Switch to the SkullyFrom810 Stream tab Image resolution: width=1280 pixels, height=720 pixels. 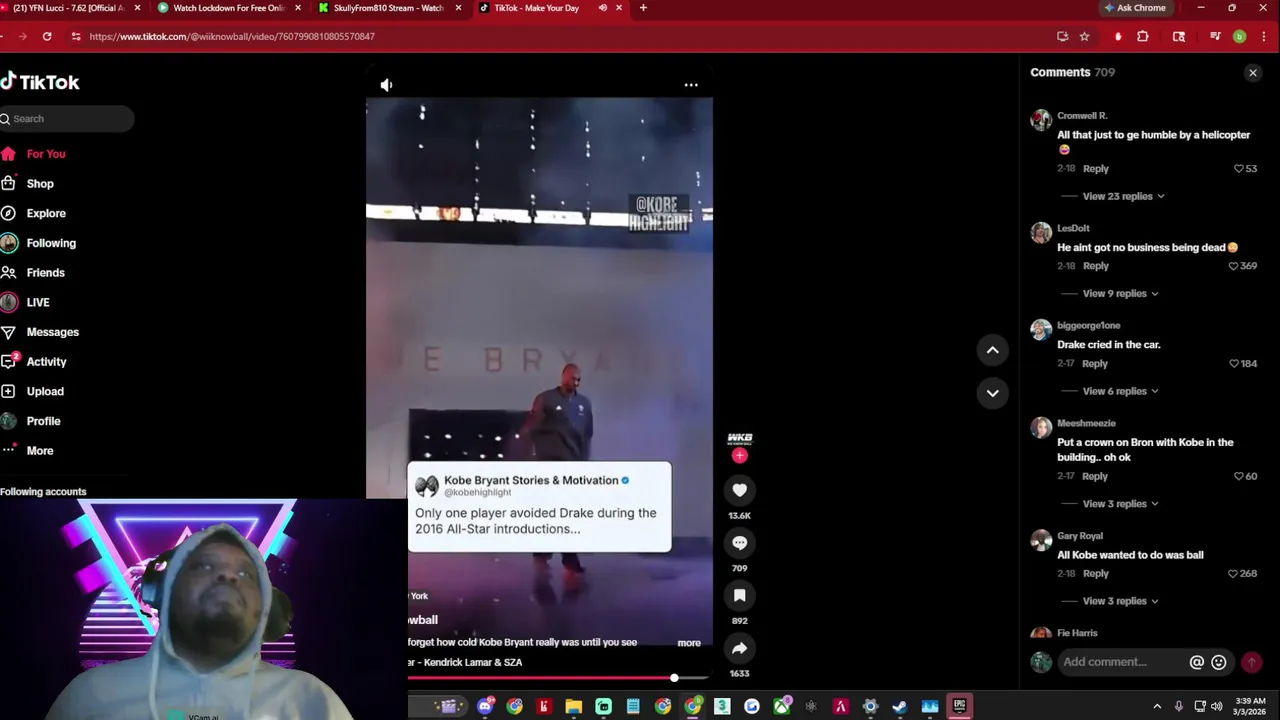[x=388, y=8]
